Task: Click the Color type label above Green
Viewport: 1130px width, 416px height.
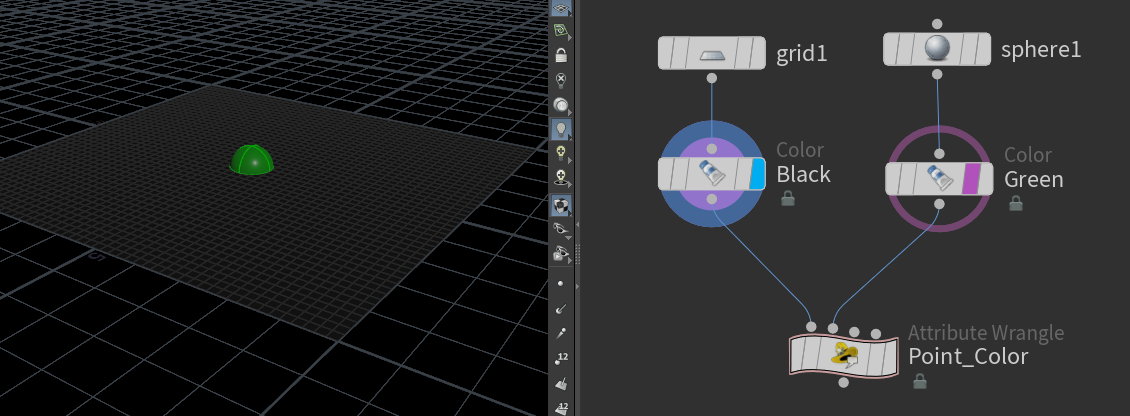Action: click(1028, 155)
